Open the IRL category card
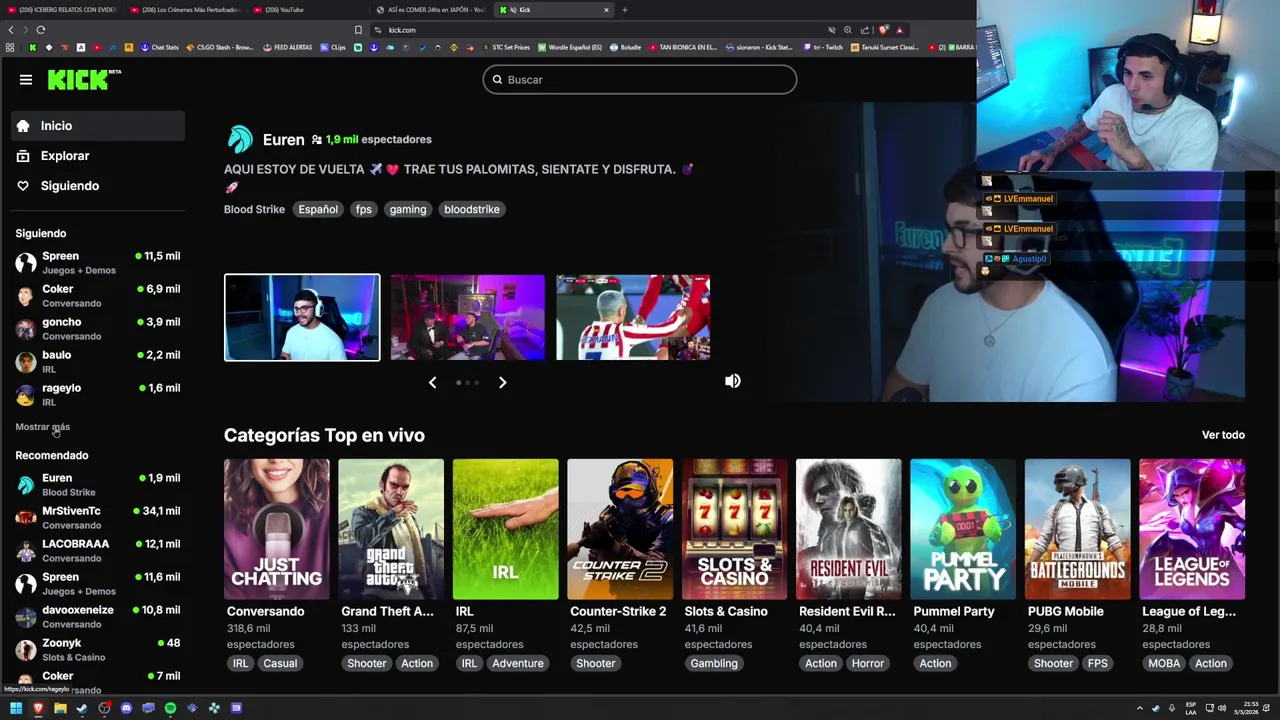Image resolution: width=1280 pixels, height=720 pixels. pos(505,529)
